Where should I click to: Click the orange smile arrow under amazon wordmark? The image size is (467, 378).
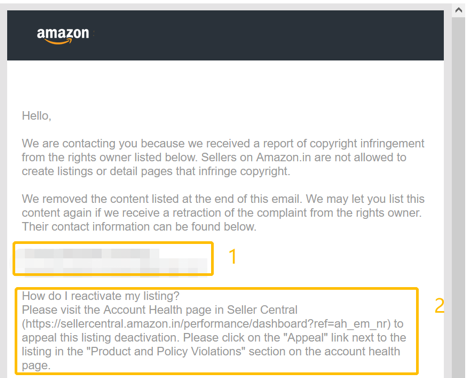(x=58, y=42)
